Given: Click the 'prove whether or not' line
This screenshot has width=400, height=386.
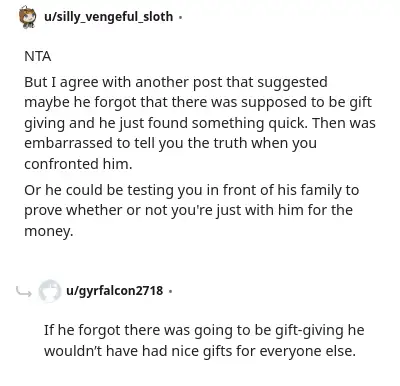Looking at the screenshot, I should click(188, 210).
